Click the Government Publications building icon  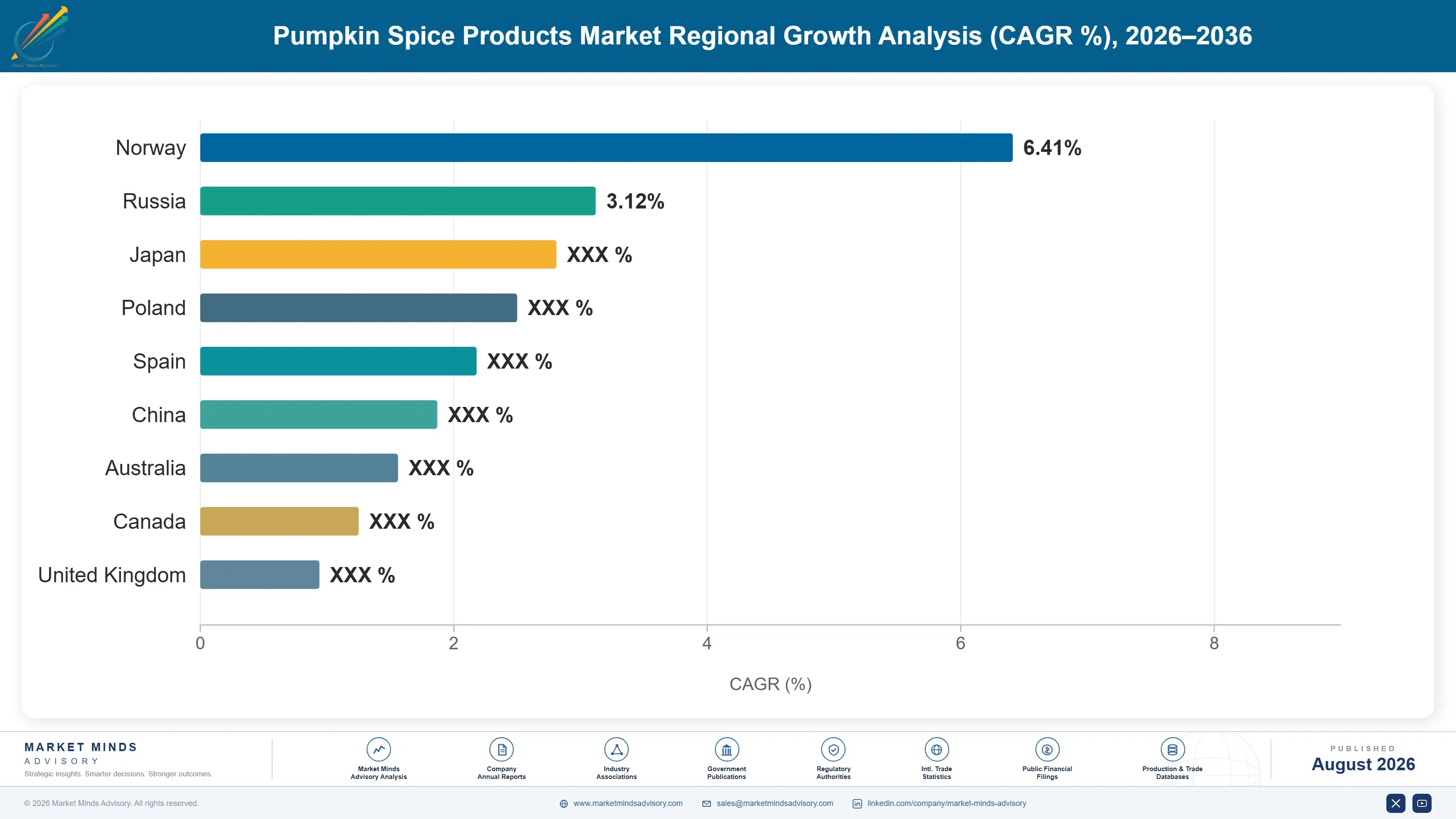click(726, 749)
